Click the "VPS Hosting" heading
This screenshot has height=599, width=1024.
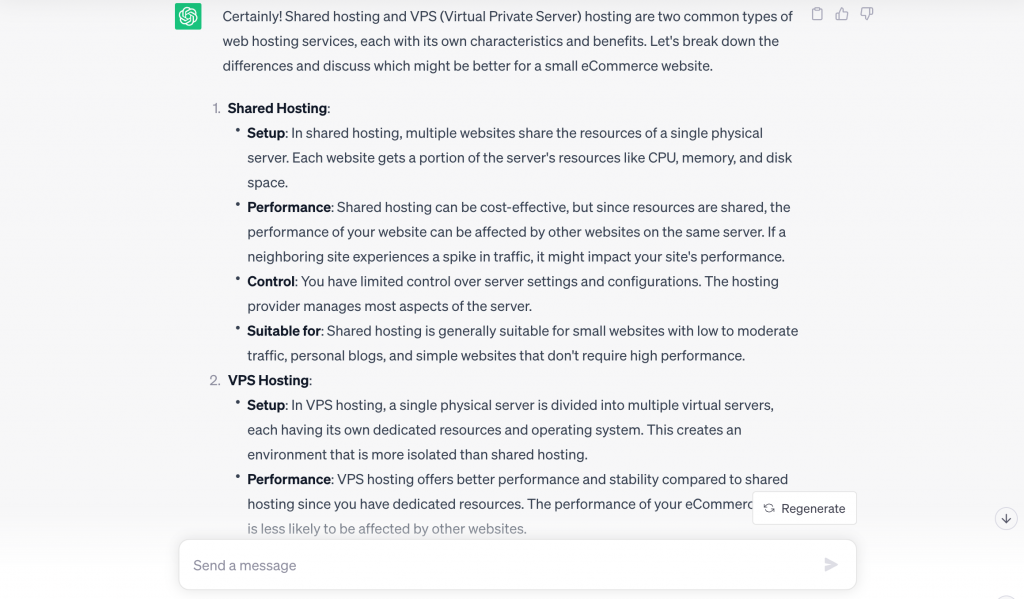pos(268,380)
